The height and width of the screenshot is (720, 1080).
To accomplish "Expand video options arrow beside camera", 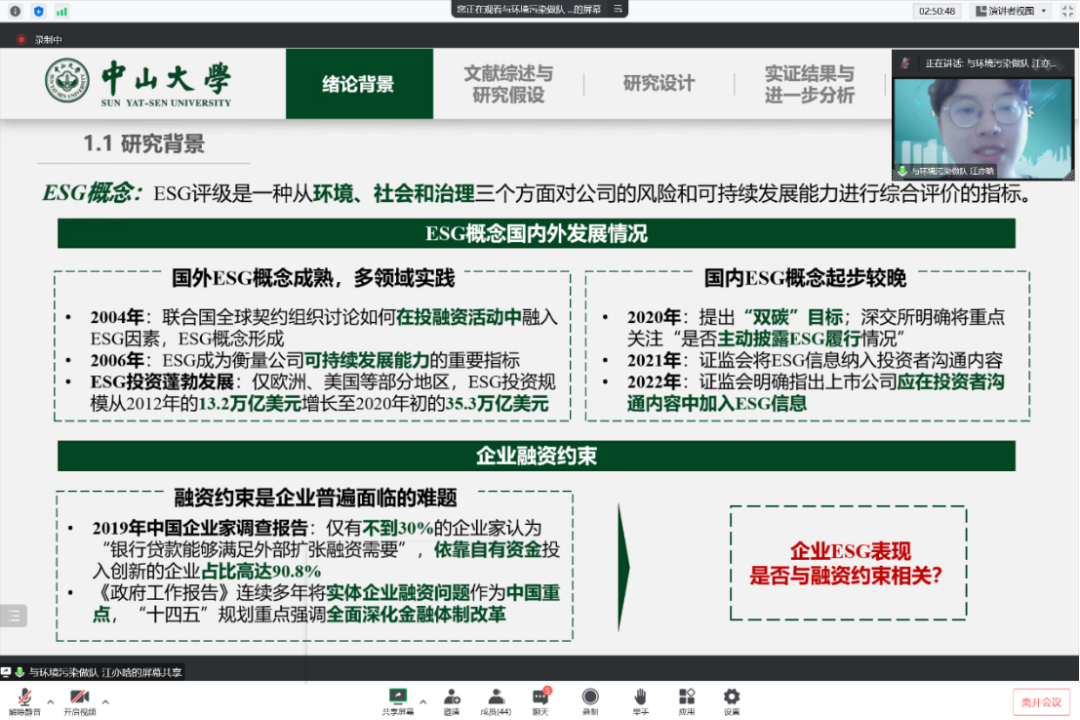I will coord(105,701).
